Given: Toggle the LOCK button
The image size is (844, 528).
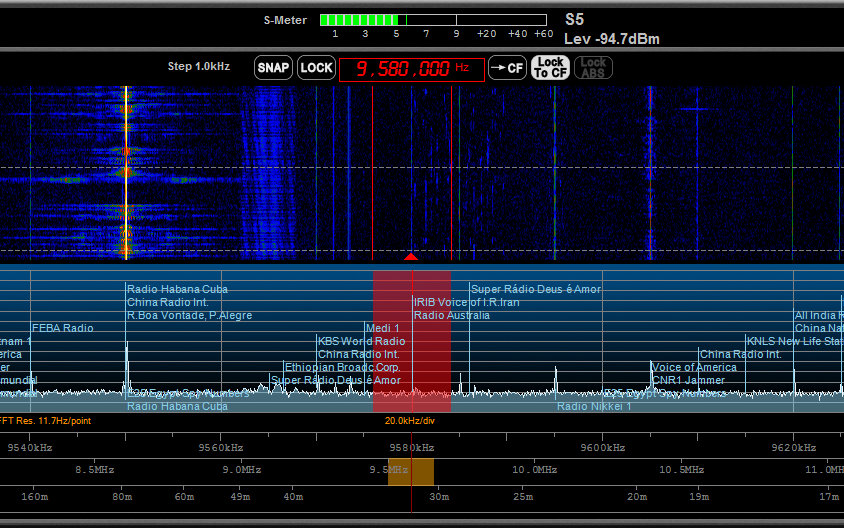Looking at the screenshot, I should [316, 68].
